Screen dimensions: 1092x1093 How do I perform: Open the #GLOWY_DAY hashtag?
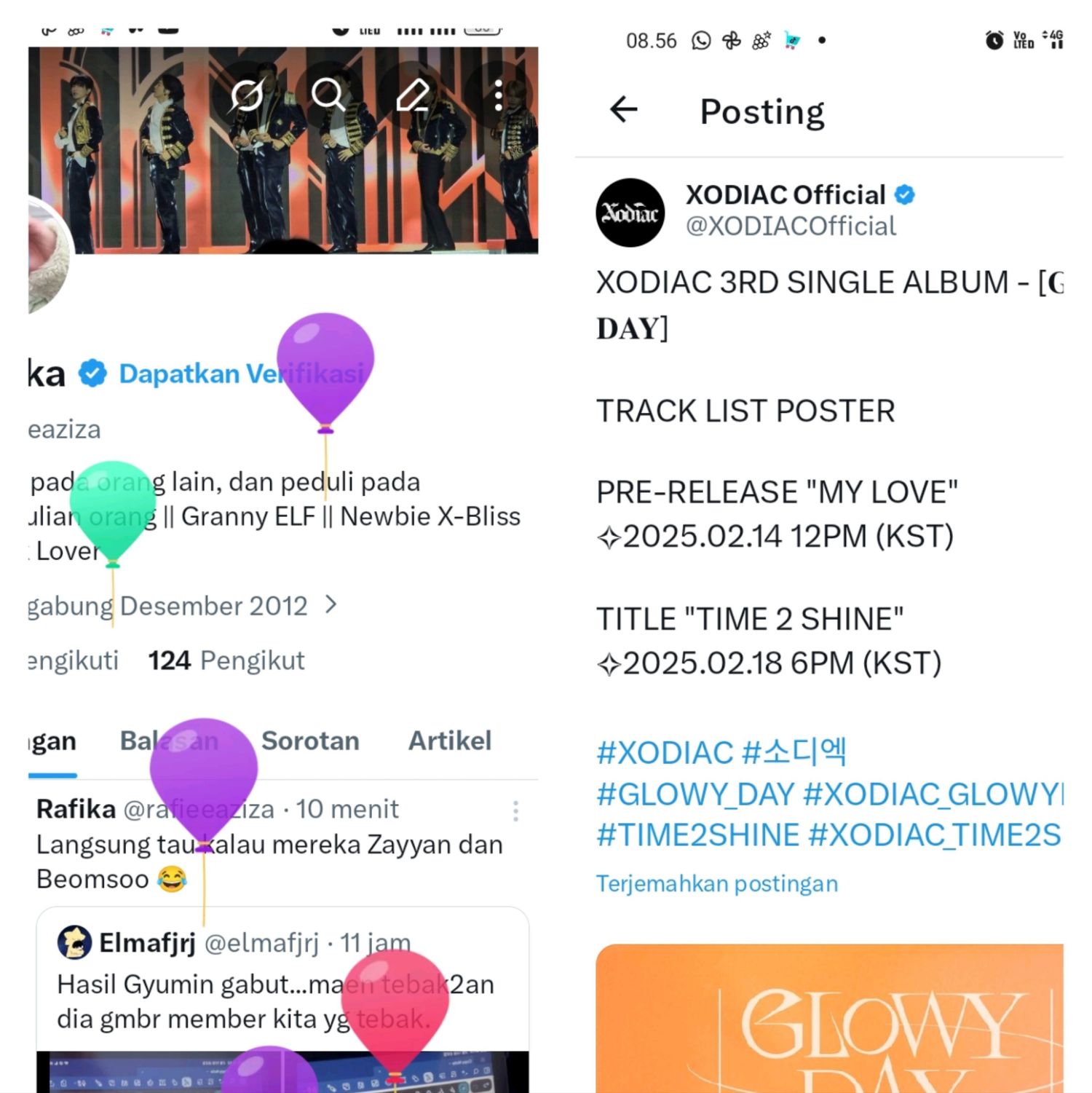[695, 794]
